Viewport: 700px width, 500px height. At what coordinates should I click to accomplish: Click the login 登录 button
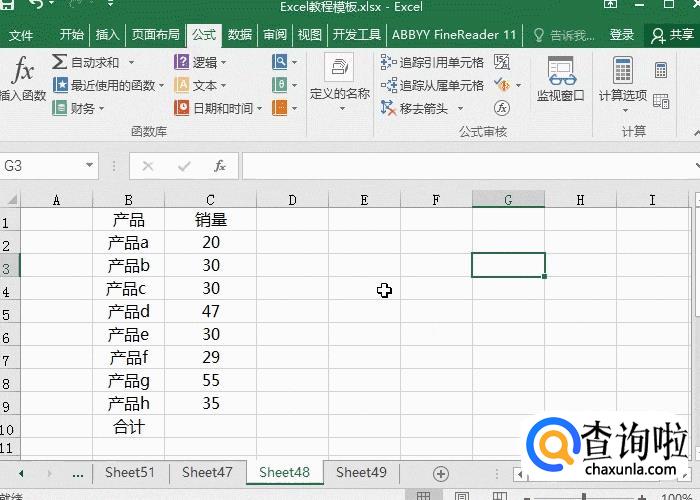coord(622,35)
